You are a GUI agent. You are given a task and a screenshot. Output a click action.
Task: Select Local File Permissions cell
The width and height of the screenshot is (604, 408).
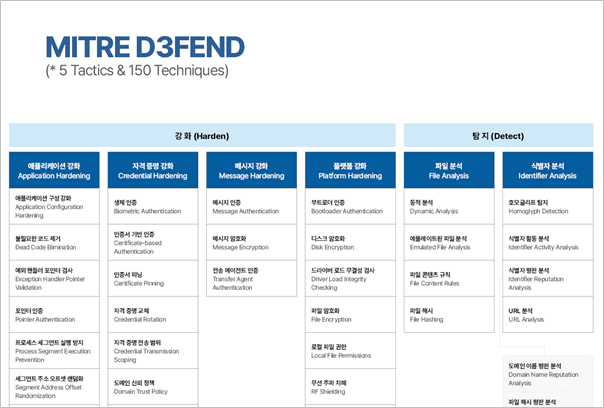[350, 351]
